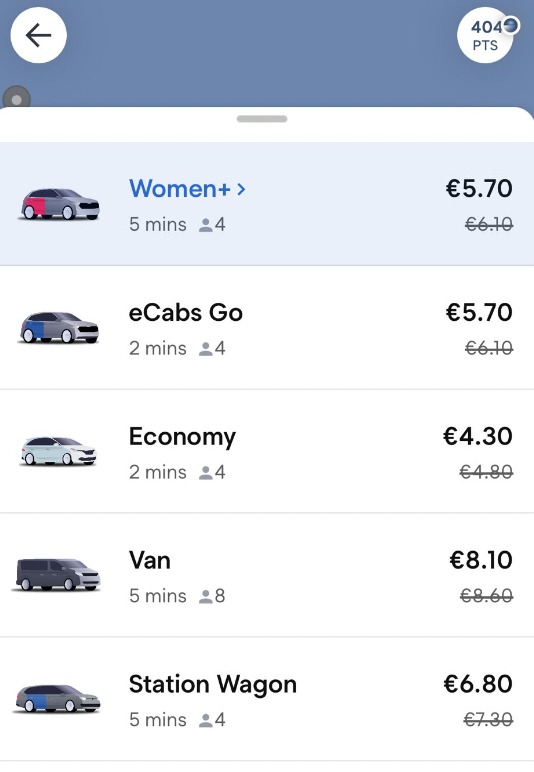Tap the €8.10 Van price
Viewport: 534px width, 772px height.
point(481,560)
